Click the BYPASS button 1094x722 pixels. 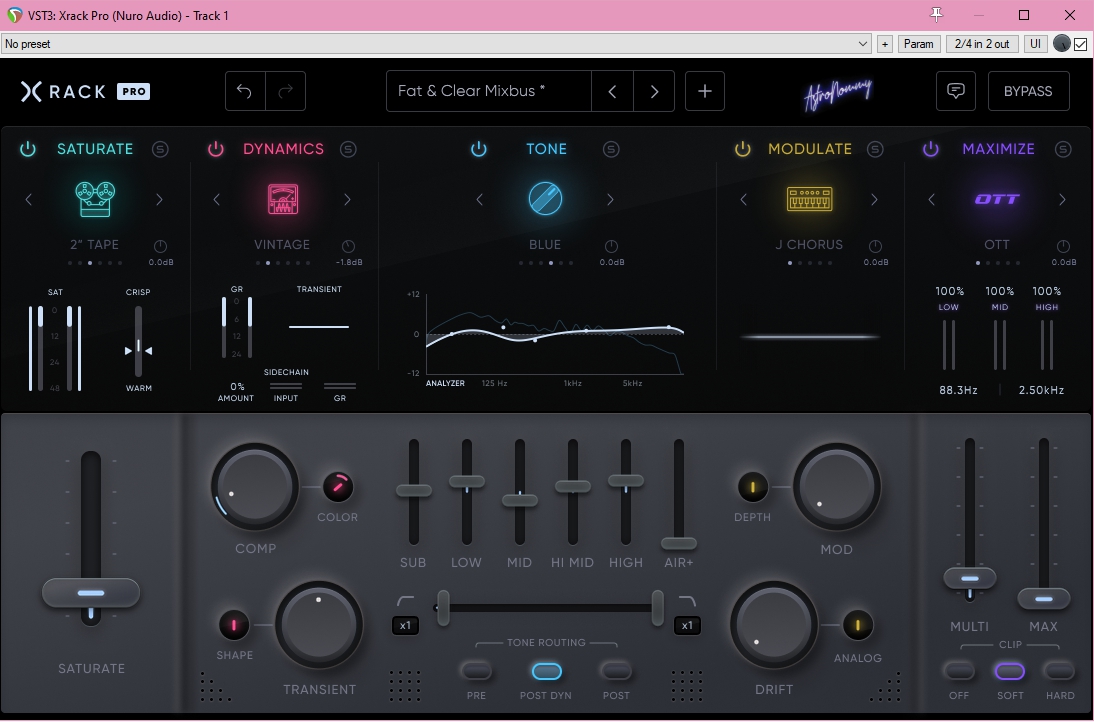pos(1028,91)
